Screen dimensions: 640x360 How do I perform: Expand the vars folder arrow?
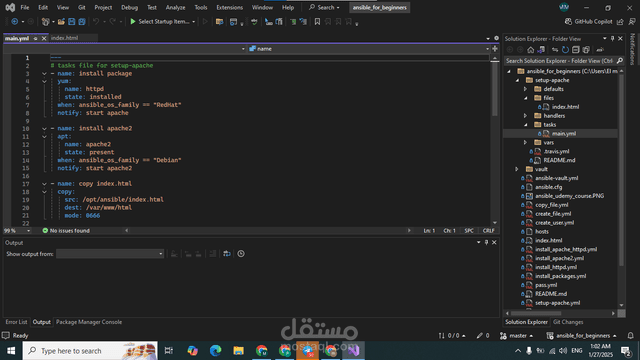click(526, 142)
